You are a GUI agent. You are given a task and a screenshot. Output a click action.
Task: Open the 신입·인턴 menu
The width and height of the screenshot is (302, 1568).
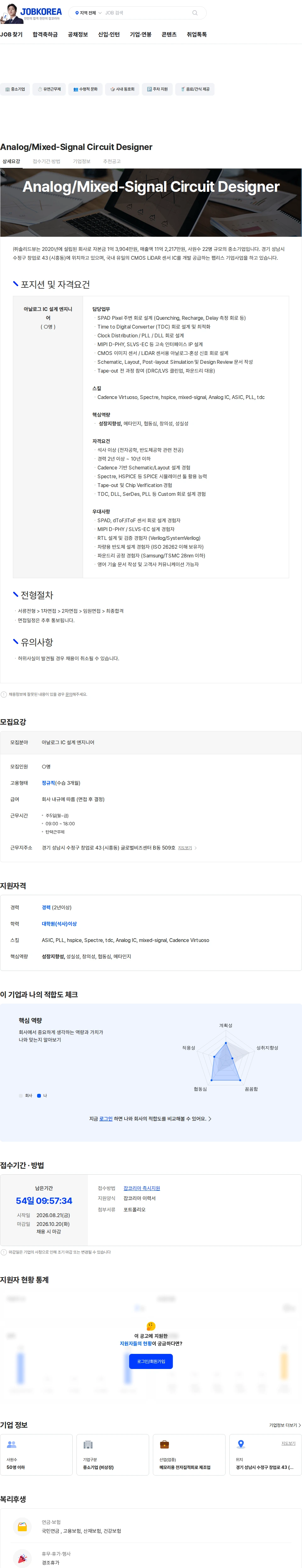109,35
